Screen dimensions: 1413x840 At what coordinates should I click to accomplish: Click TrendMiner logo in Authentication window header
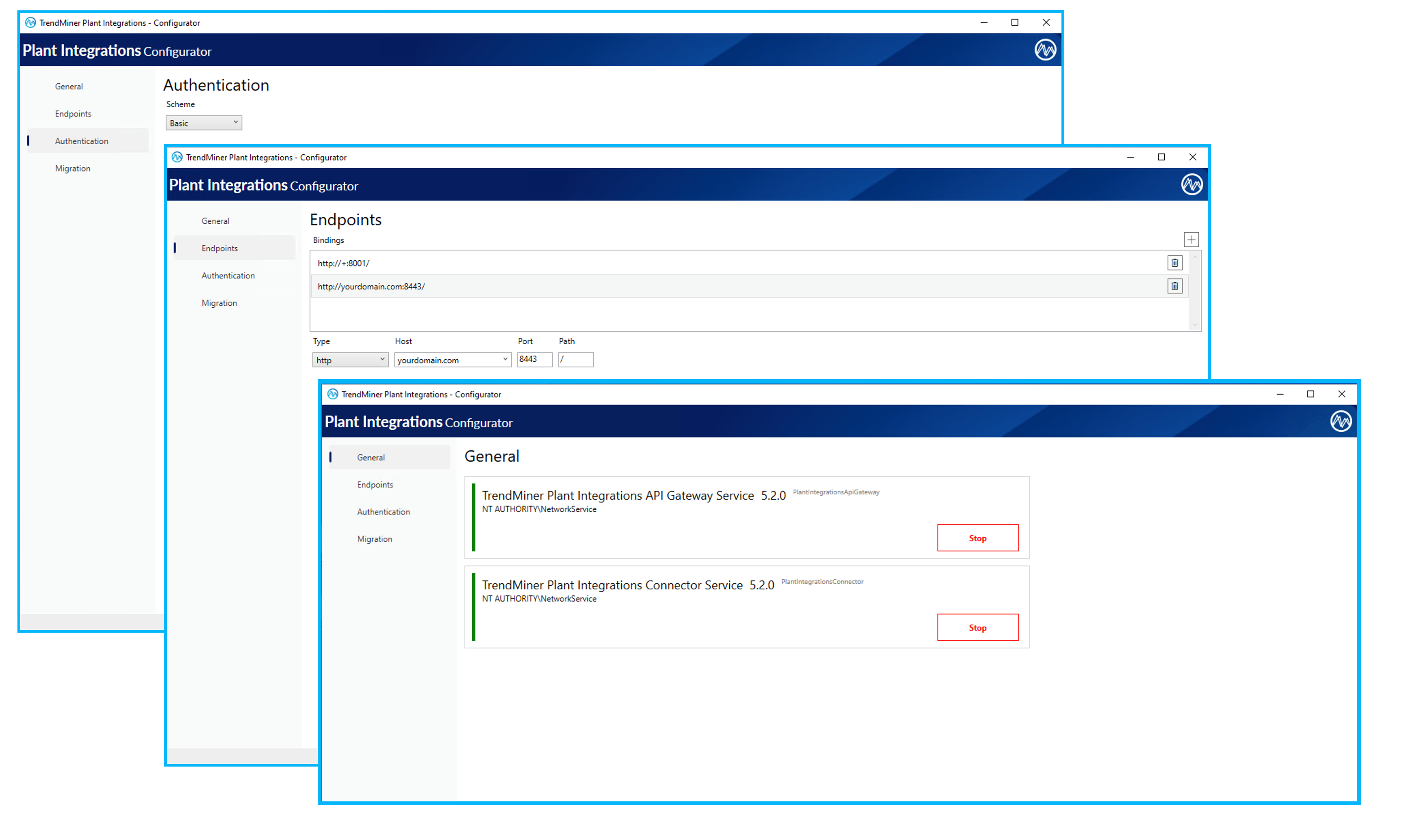pos(1045,50)
